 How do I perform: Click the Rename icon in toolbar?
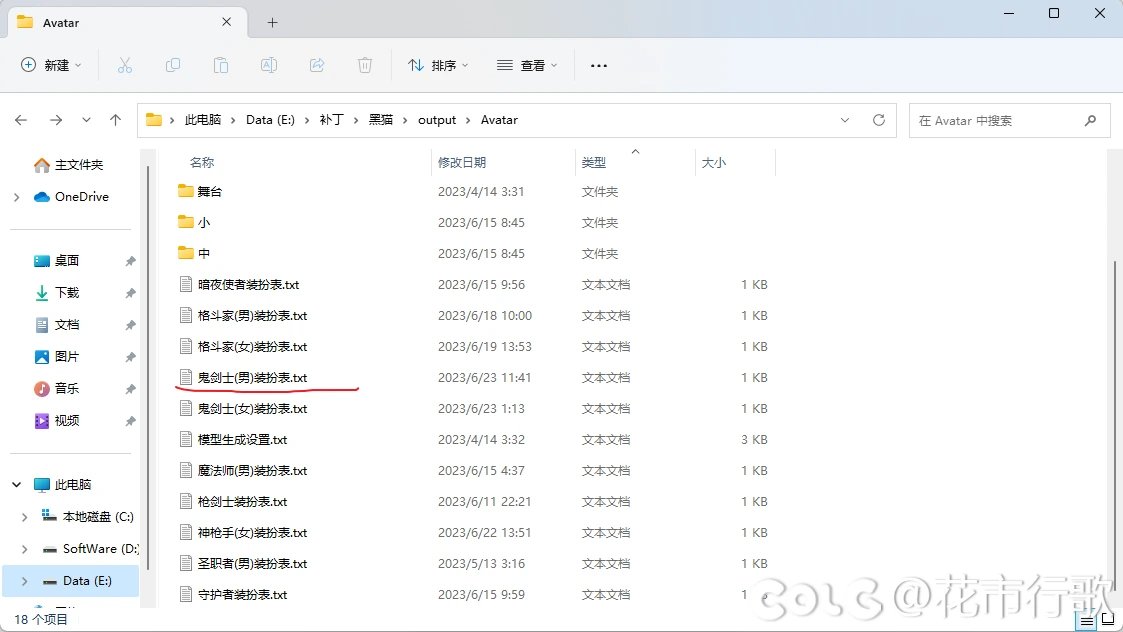click(269, 65)
